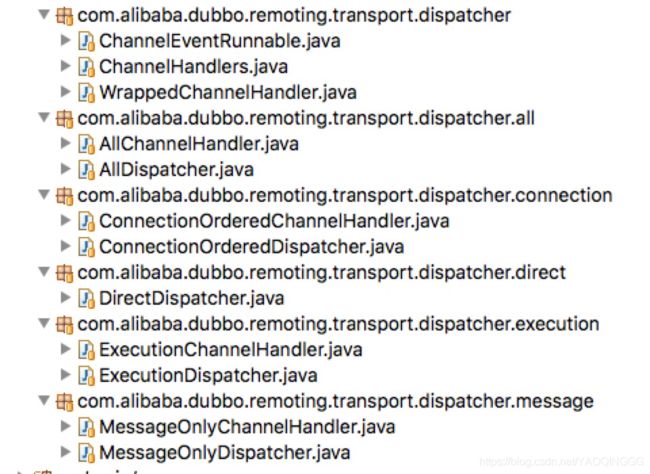Click the dispatcher.all package icon
Image resolution: width=650 pixels, height=474 pixels.
(64, 119)
